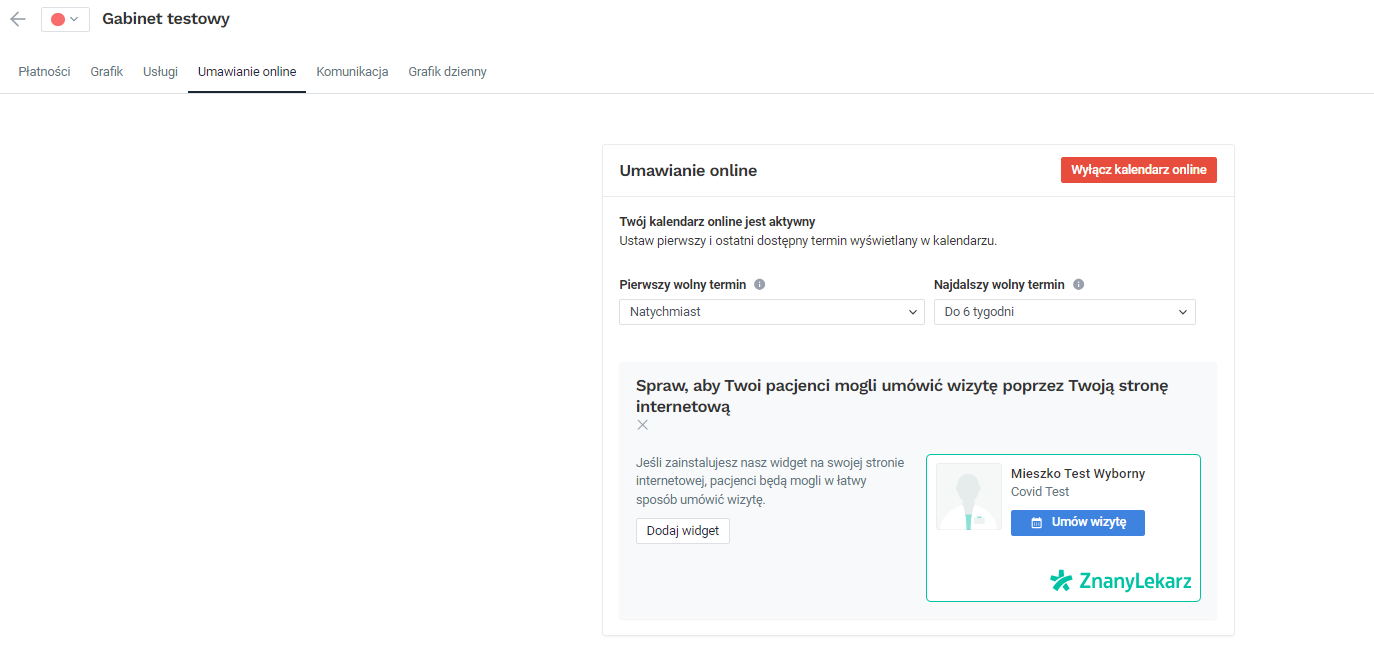This screenshot has width=1374, height=670.
Task: Click the Dodaj widget button
Action: click(x=682, y=531)
